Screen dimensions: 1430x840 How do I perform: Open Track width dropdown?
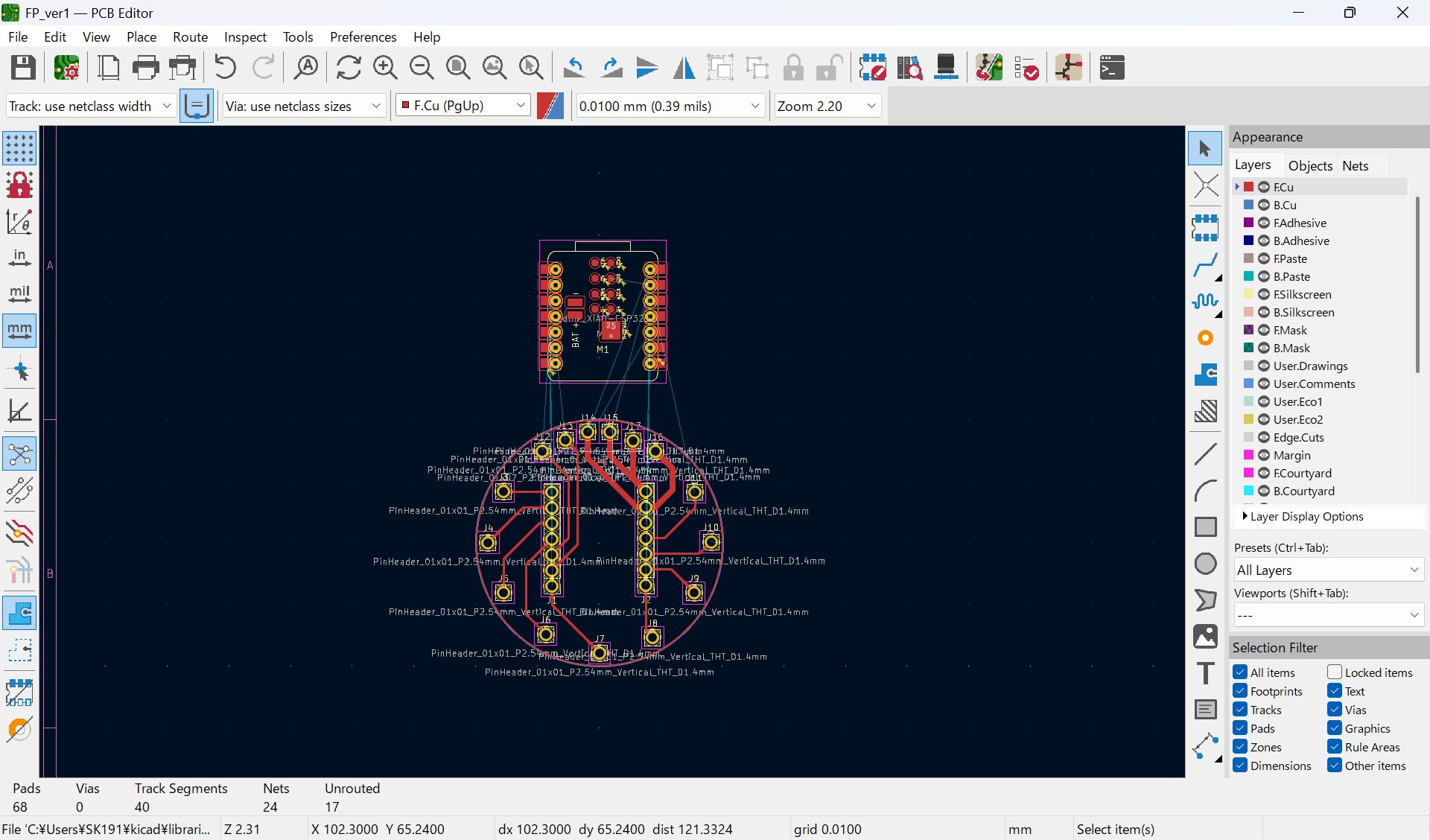[91, 106]
